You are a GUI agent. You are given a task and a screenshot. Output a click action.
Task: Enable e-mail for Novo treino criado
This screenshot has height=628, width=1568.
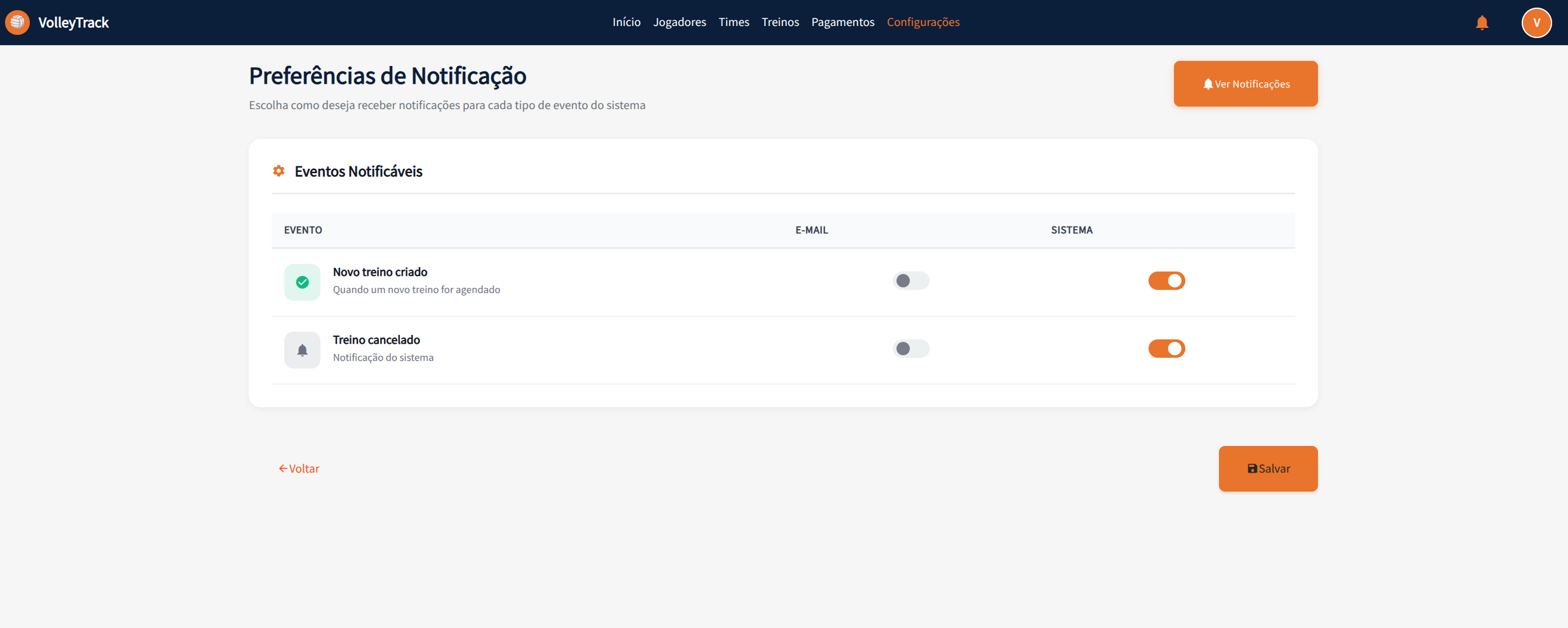click(911, 281)
